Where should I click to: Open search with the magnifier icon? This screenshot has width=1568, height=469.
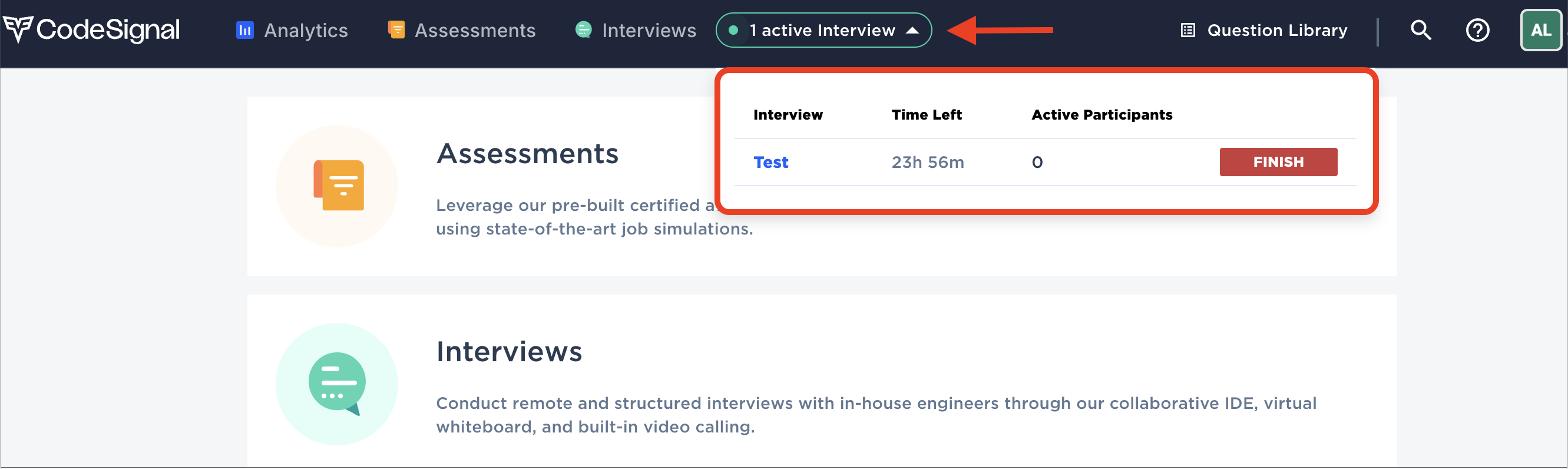[x=1421, y=30]
